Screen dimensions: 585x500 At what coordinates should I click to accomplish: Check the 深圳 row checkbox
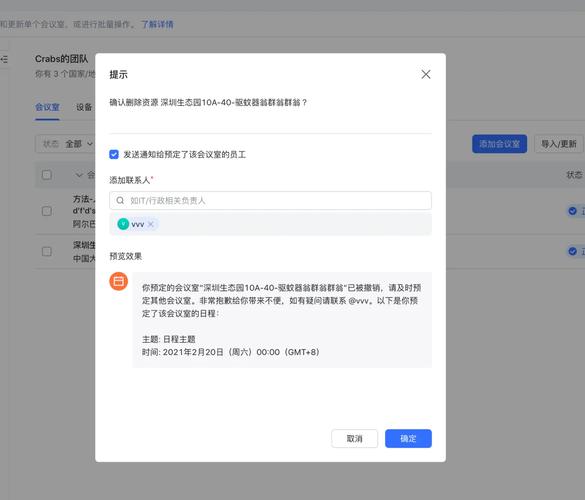point(47,251)
